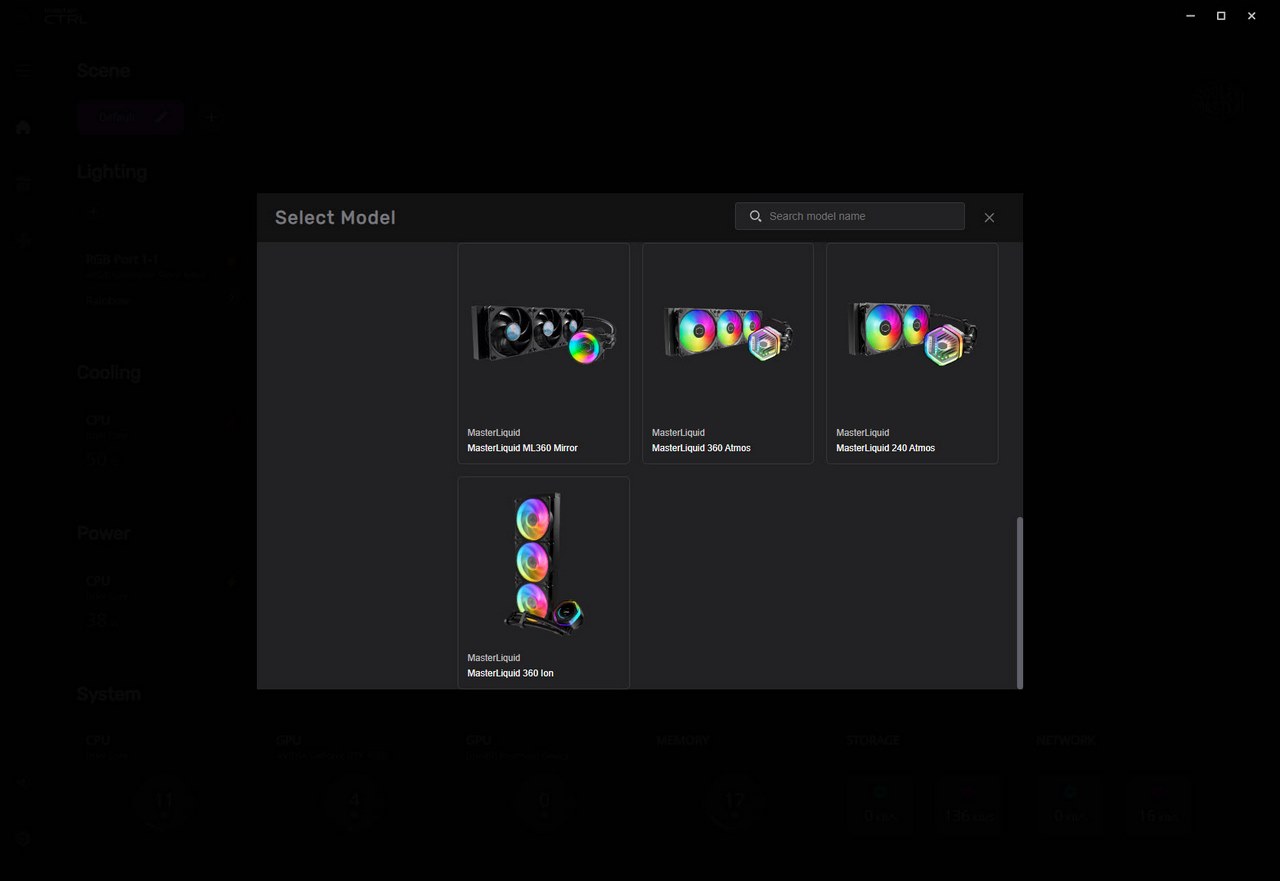1280x881 pixels.
Task: Click the 'Select Model' dialog title
Action: [x=335, y=218]
